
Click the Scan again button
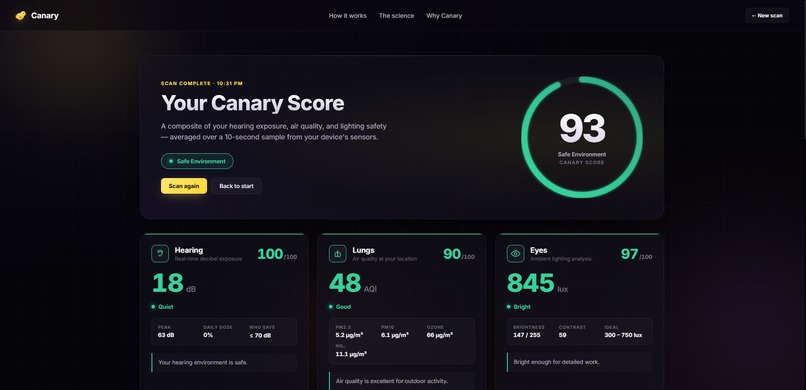pyautogui.click(x=184, y=186)
